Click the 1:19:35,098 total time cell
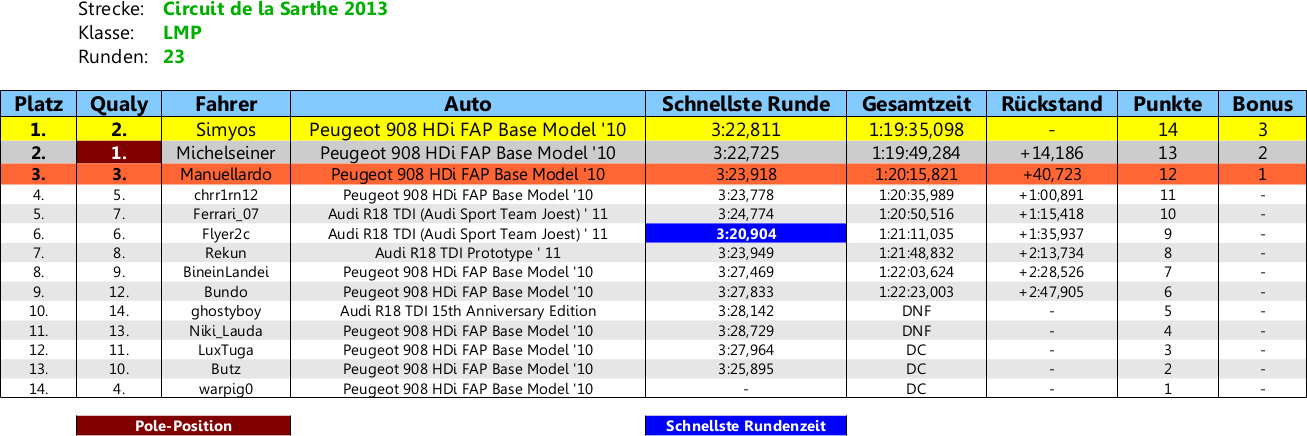Image resolution: width=1307 pixels, height=436 pixels. 917,129
